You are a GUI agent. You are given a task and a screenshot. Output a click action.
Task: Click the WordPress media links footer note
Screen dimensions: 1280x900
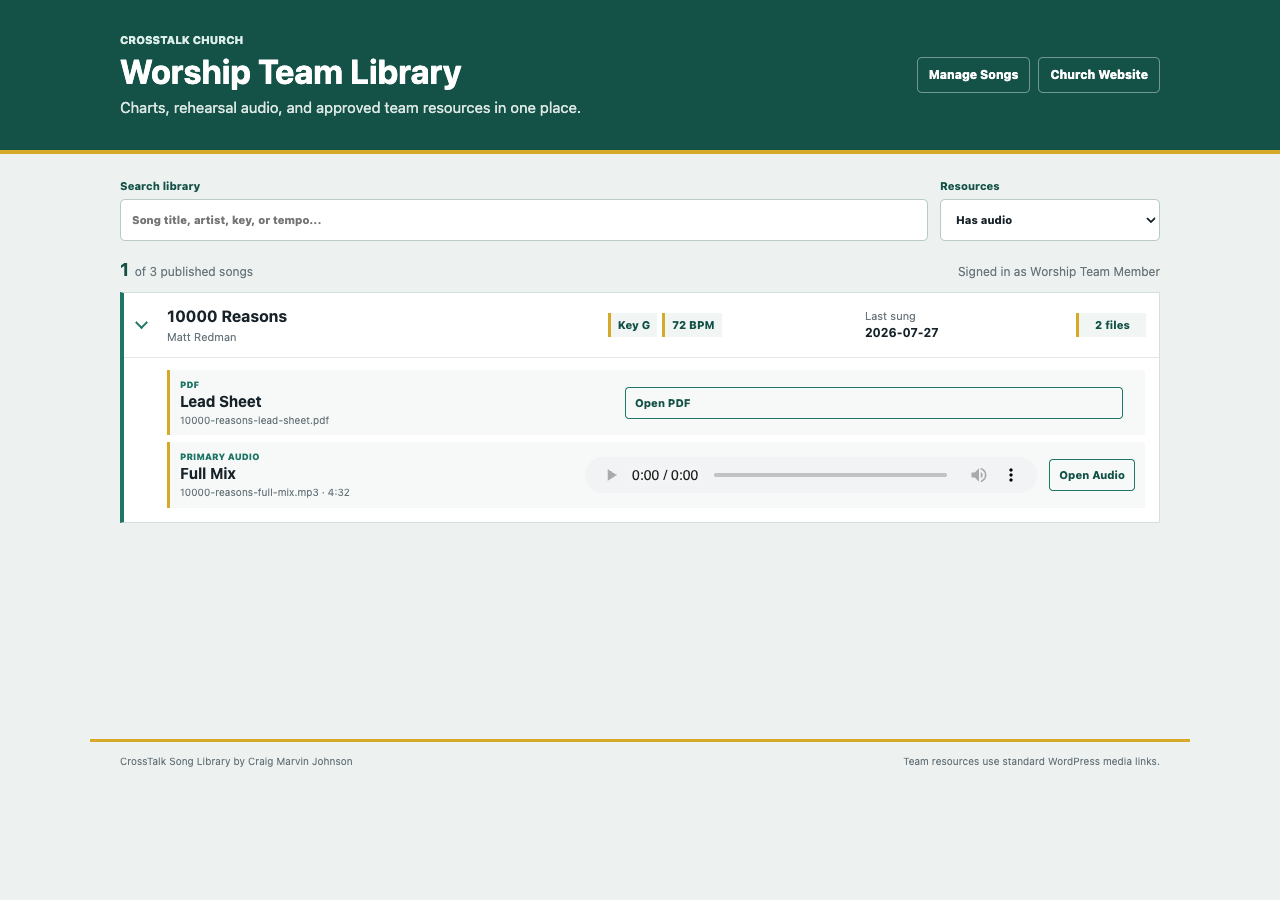pos(1031,761)
